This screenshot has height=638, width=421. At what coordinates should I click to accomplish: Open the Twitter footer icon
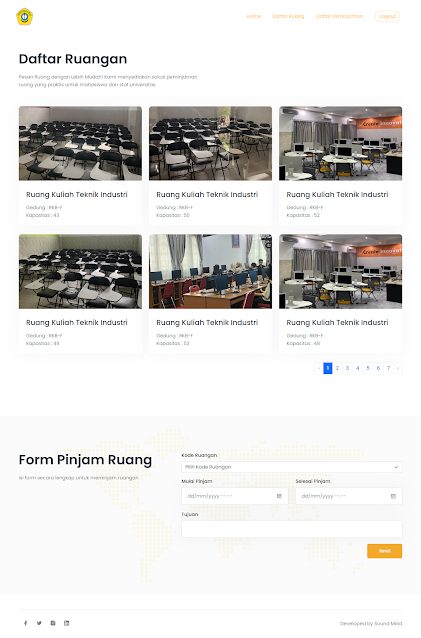pos(39,623)
